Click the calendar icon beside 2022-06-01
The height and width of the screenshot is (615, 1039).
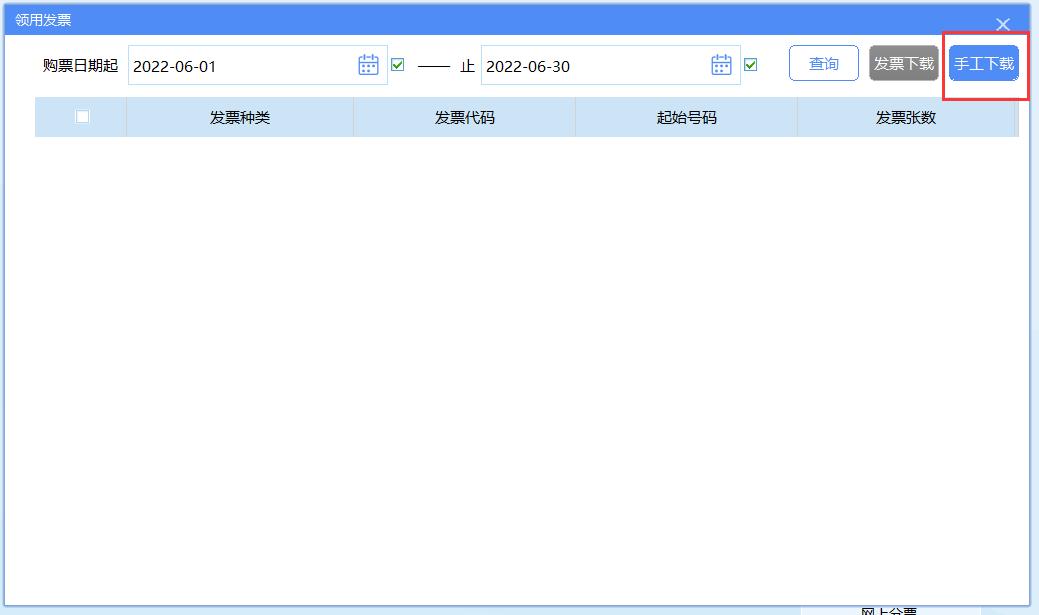(367, 64)
